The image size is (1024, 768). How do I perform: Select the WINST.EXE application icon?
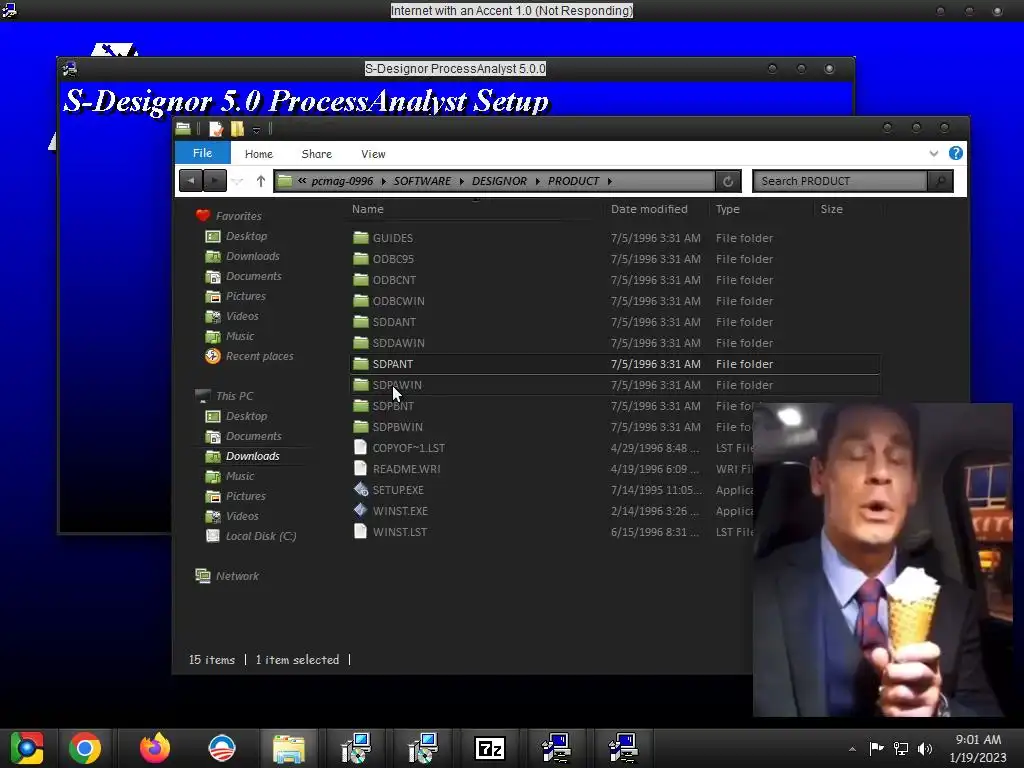click(x=360, y=510)
